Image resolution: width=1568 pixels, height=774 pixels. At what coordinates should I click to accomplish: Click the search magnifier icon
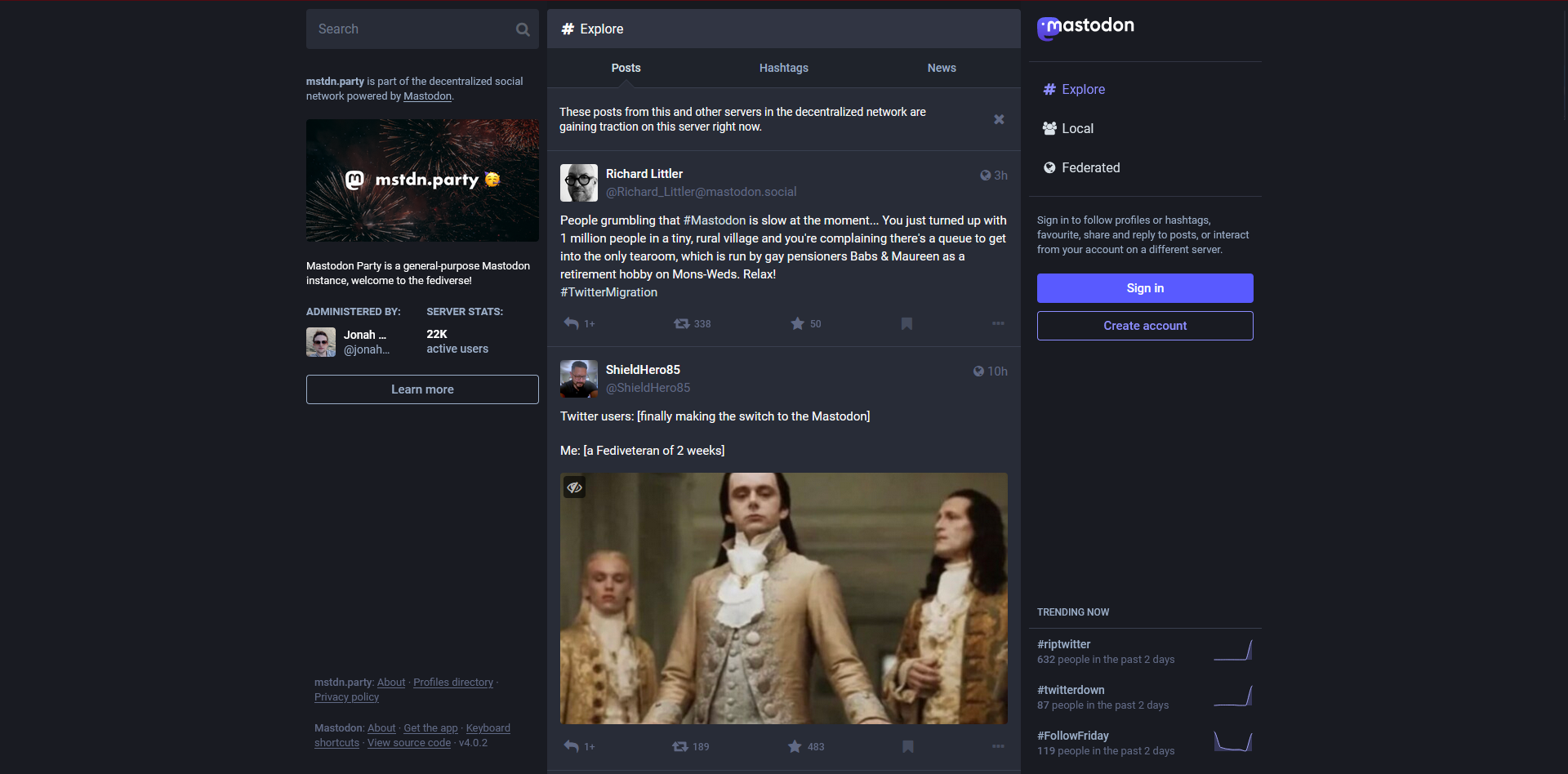click(x=523, y=29)
